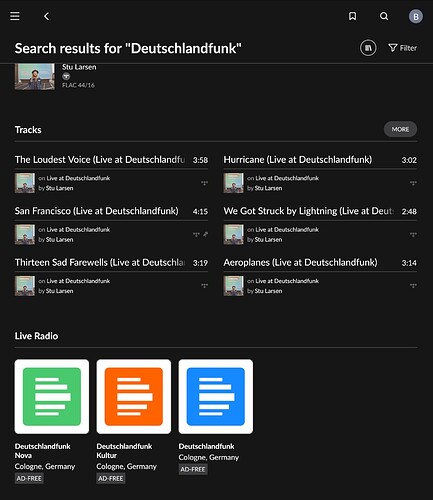Click the Deutschlandfunk Kultur station title
This screenshot has width=433, height=500.
(x=124, y=451)
